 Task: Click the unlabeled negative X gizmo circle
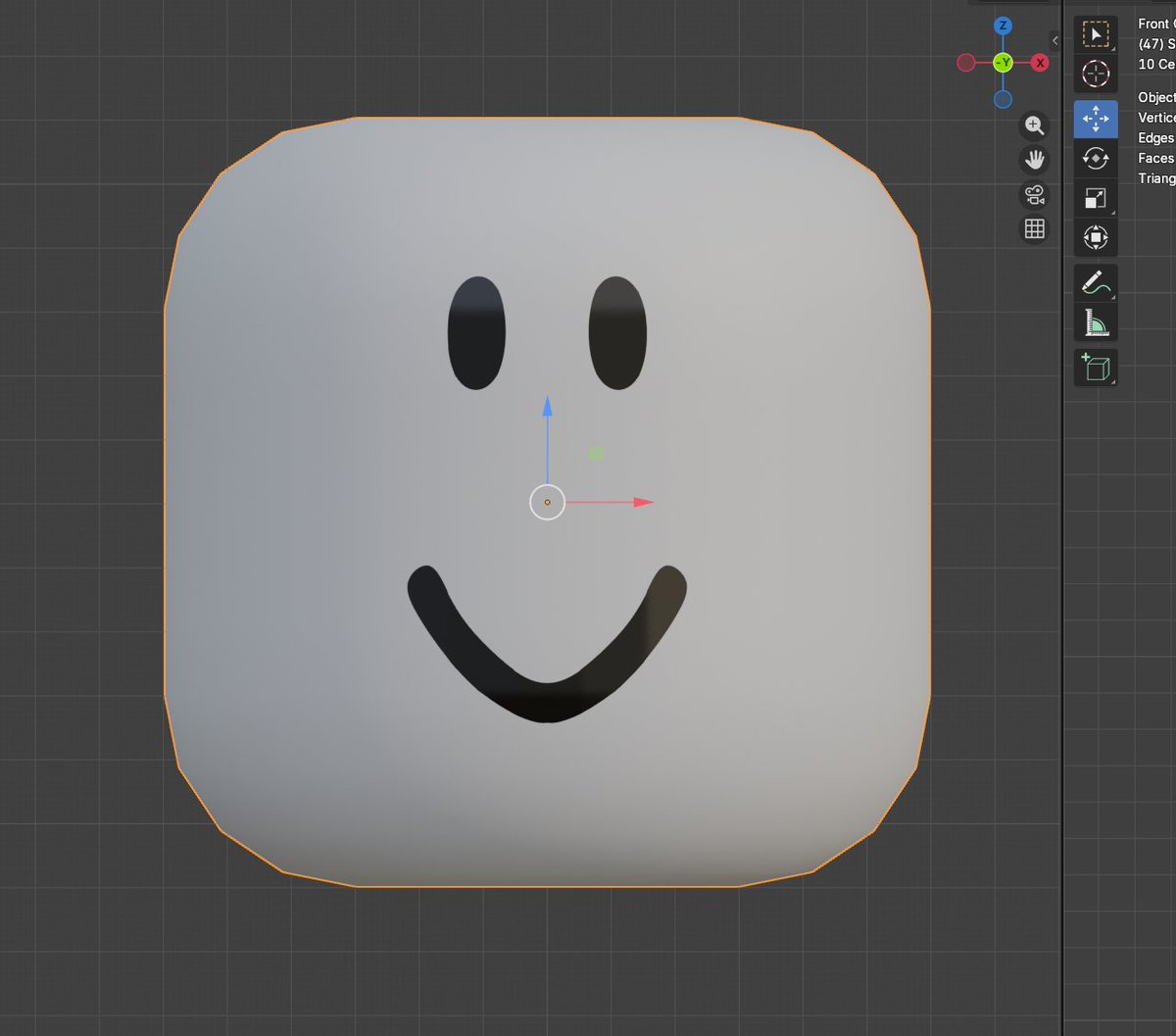[966, 63]
